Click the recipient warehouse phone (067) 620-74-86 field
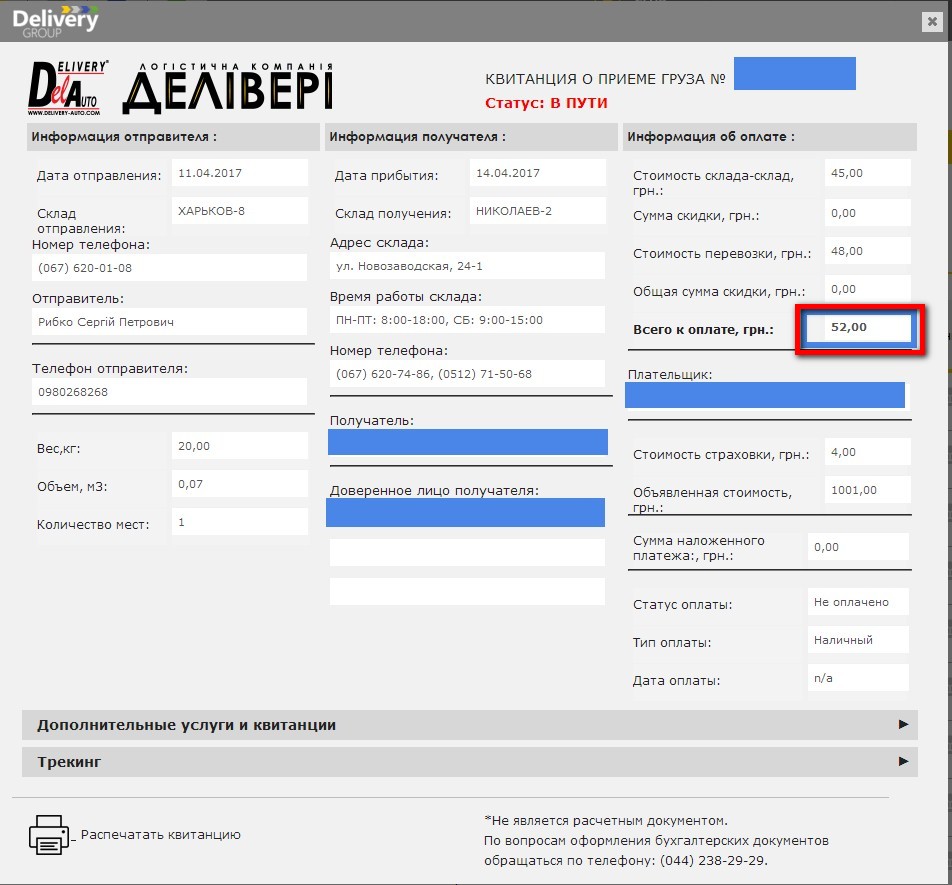 [x=468, y=374]
